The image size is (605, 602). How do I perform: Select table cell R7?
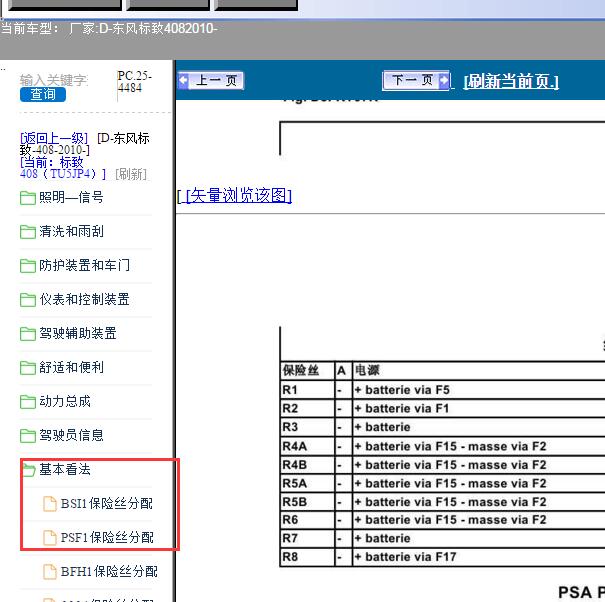[x=308, y=538]
